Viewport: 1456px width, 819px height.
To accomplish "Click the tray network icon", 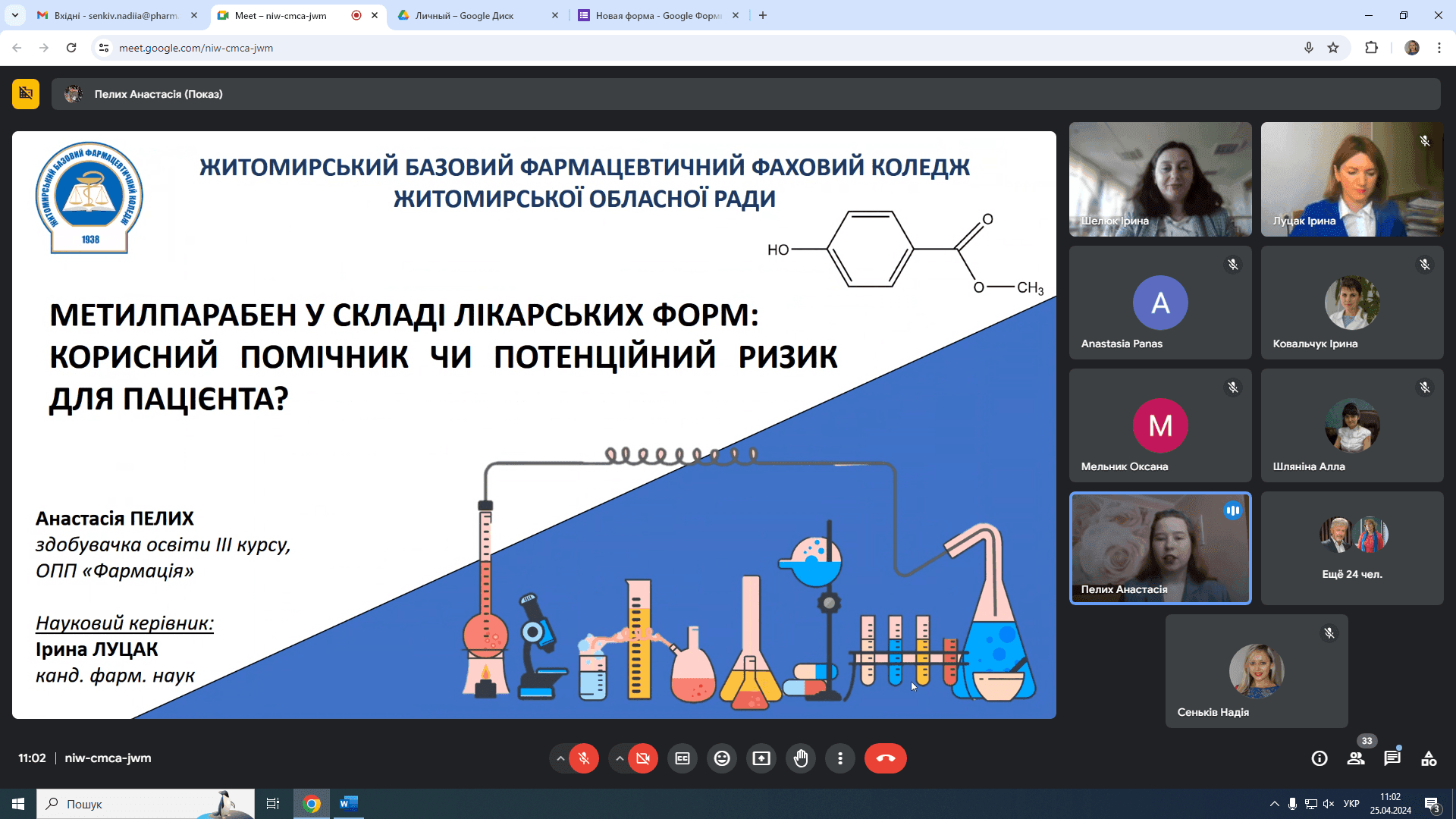I will coord(1311,804).
